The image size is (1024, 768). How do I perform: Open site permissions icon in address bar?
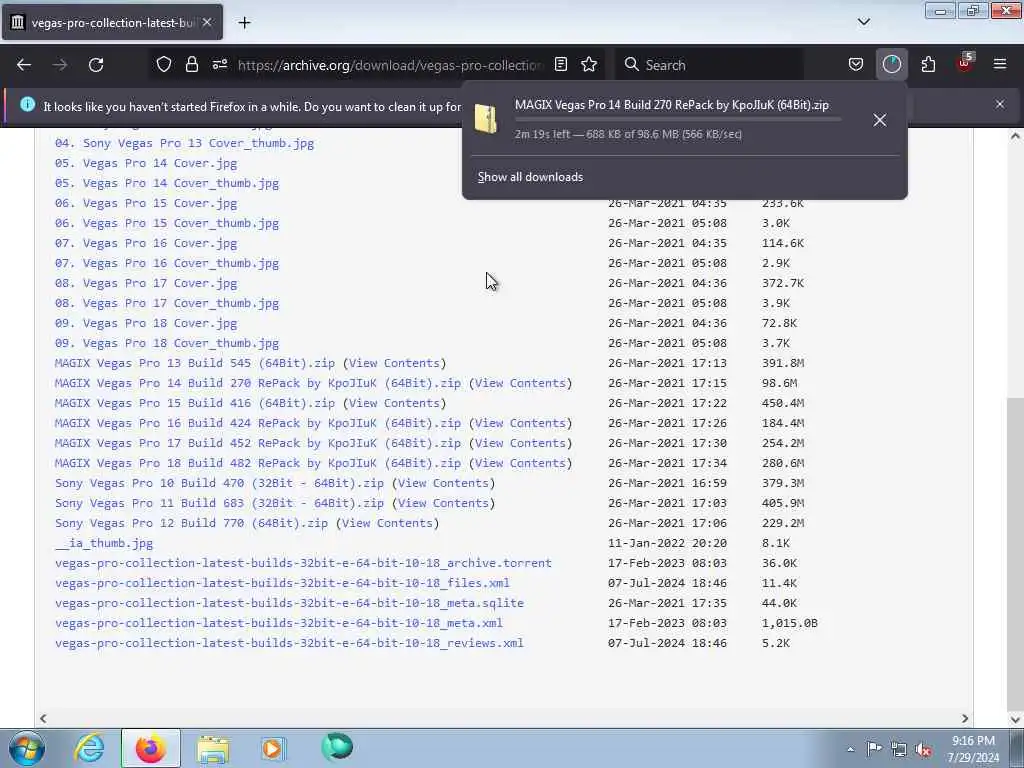(219, 65)
